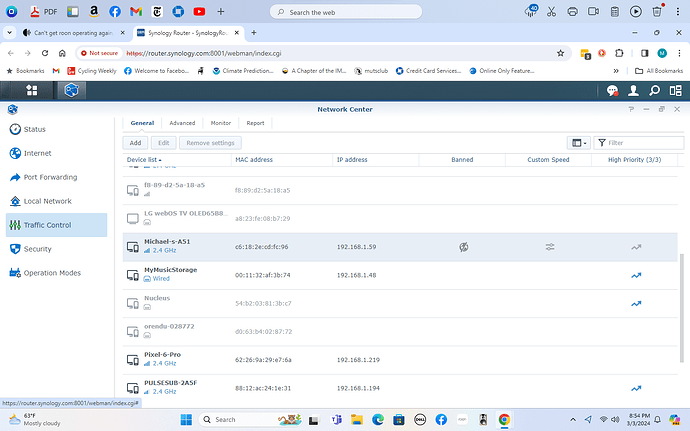The image size is (690, 431).
Task: Open All Bookmarks folder
Action: click(659, 71)
